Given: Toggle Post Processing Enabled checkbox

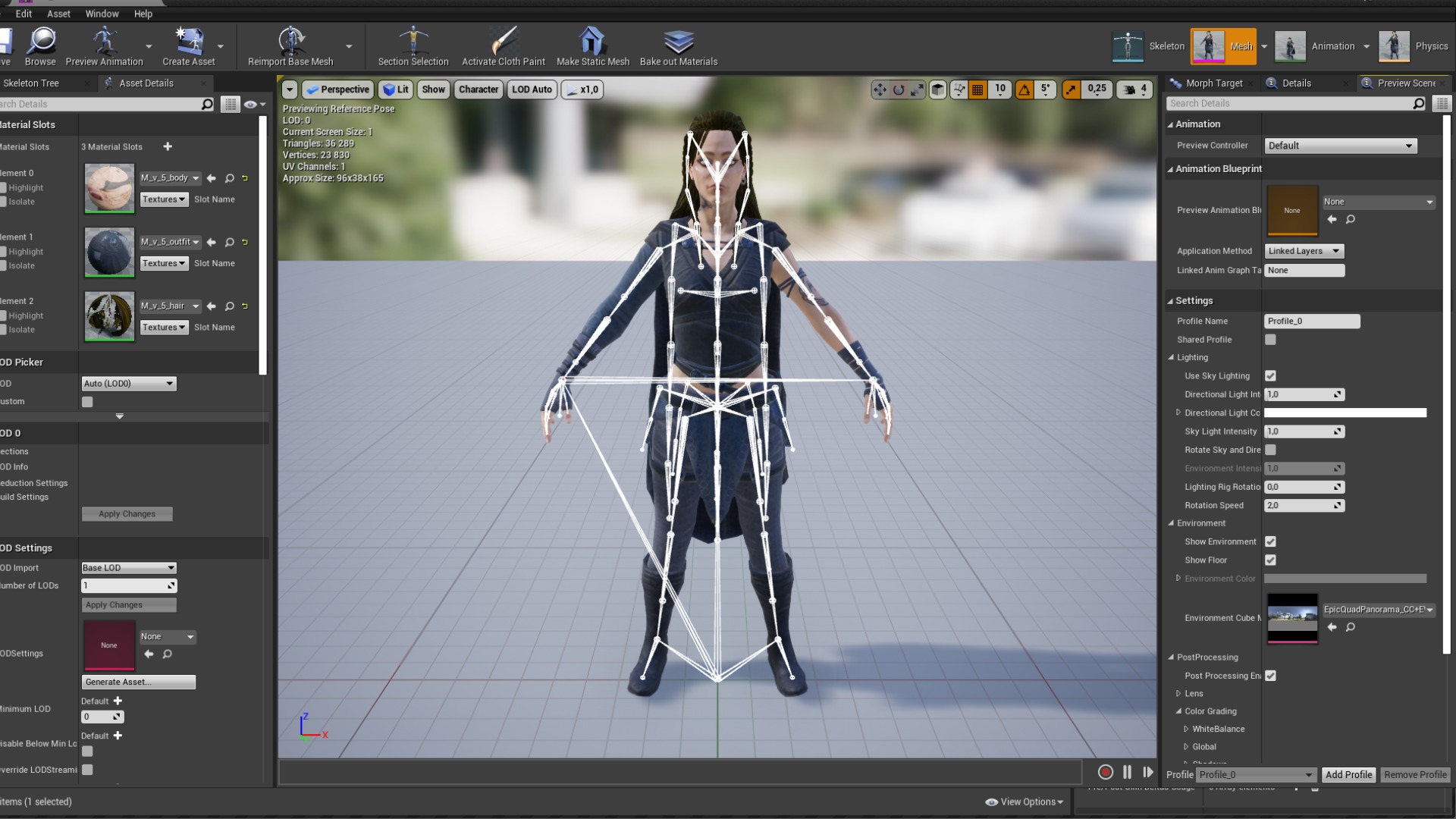Looking at the screenshot, I should coord(1270,676).
